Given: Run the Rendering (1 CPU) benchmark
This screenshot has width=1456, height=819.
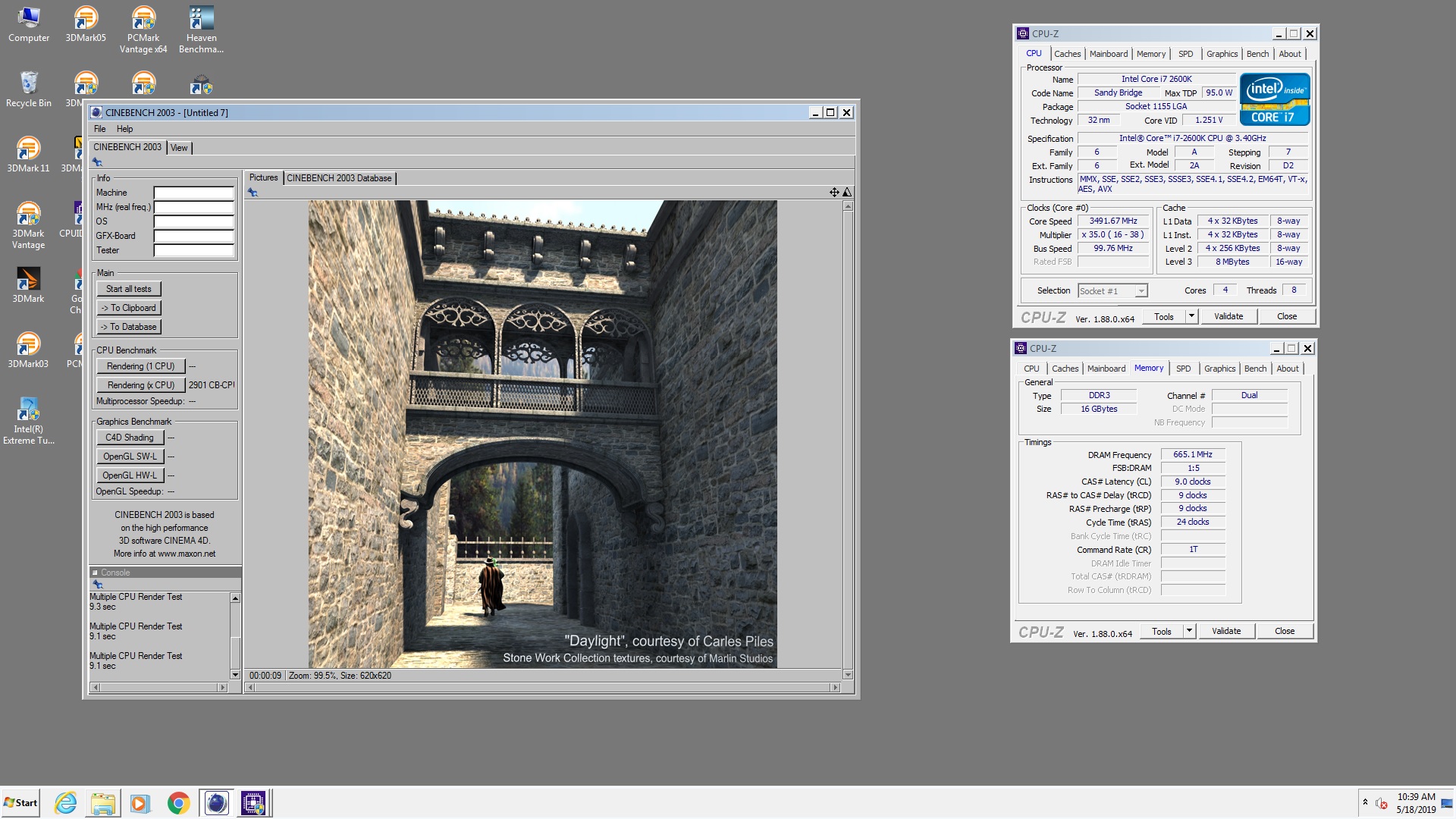Looking at the screenshot, I should tap(140, 366).
